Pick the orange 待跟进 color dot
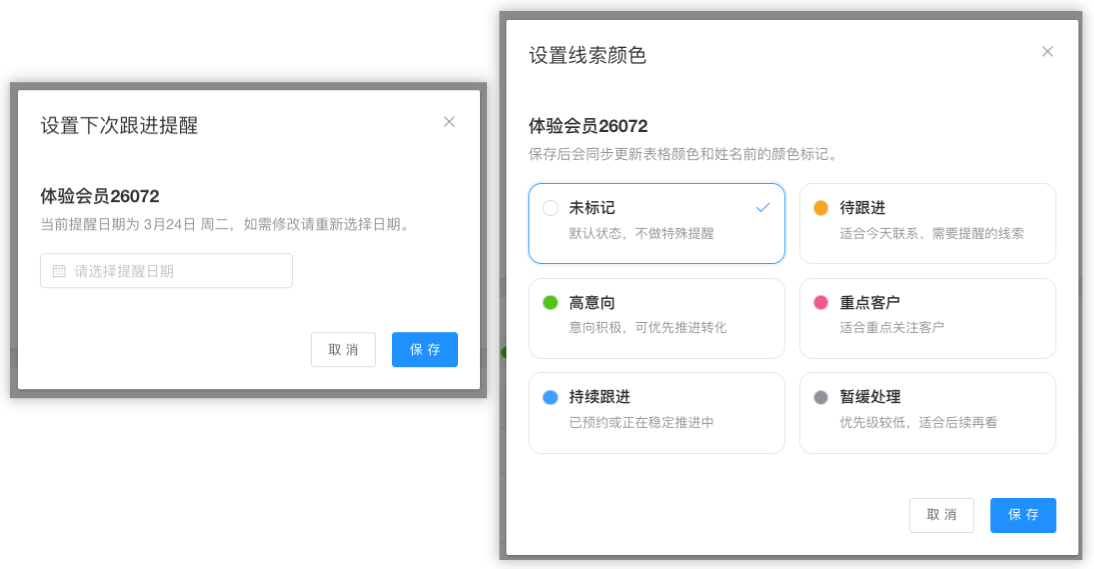The height and width of the screenshot is (569, 1094). (821, 208)
